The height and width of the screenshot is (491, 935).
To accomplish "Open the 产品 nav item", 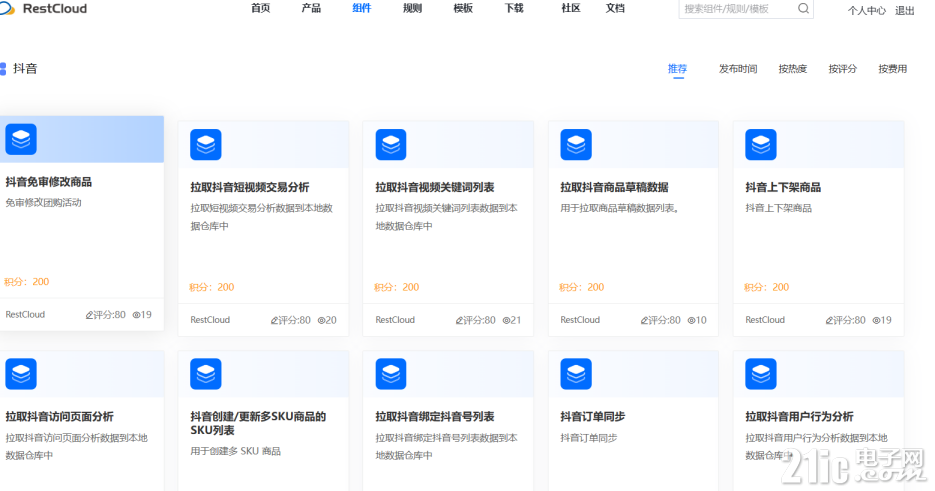I will pos(311,8).
